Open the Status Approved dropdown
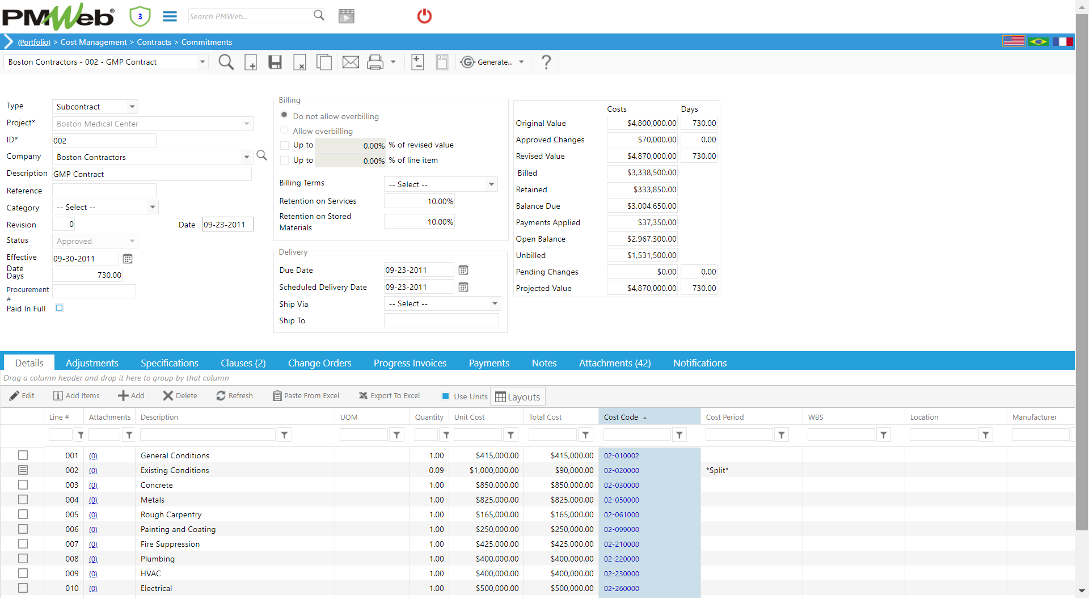 pos(131,241)
